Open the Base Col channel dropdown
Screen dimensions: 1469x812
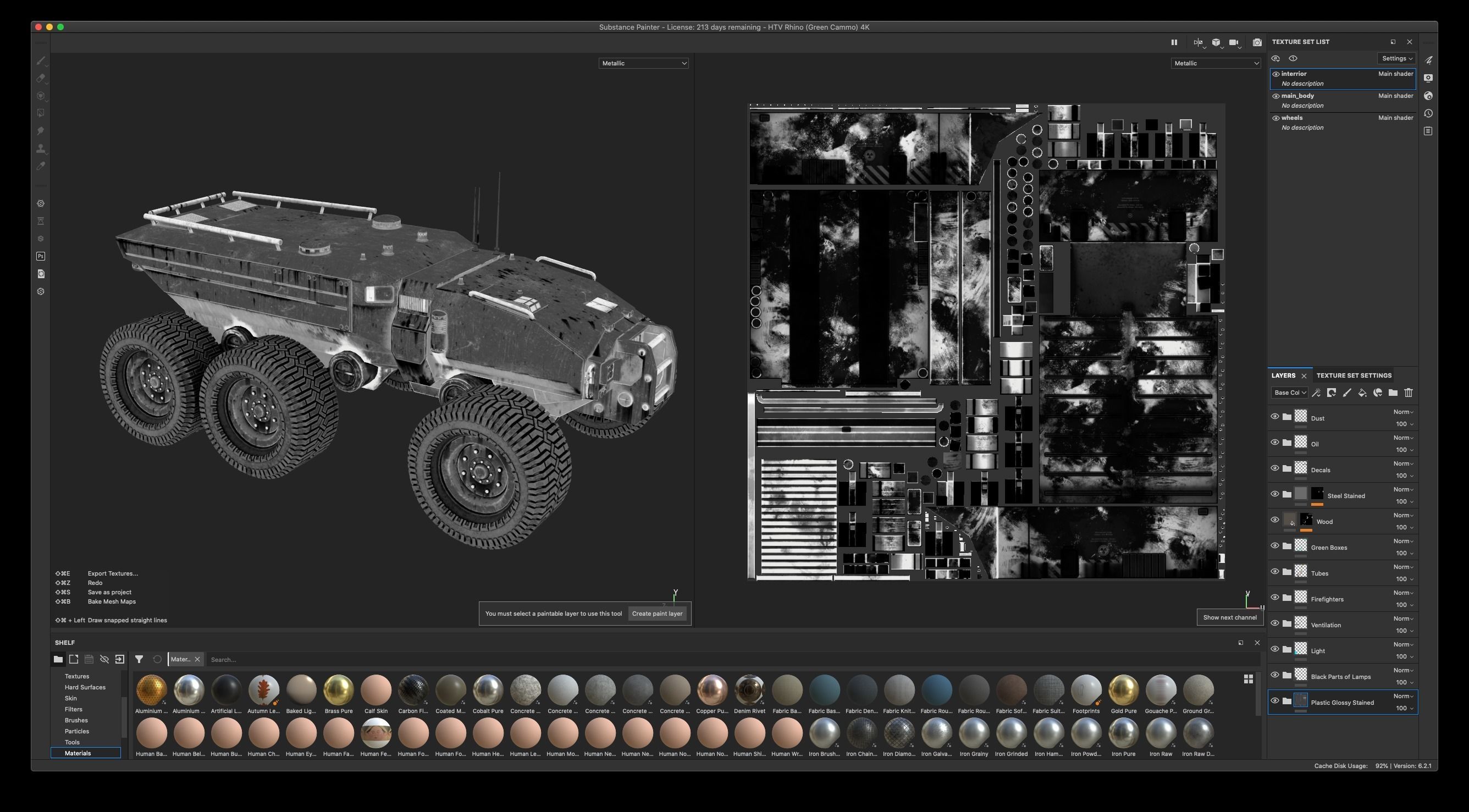click(1289, 393)
